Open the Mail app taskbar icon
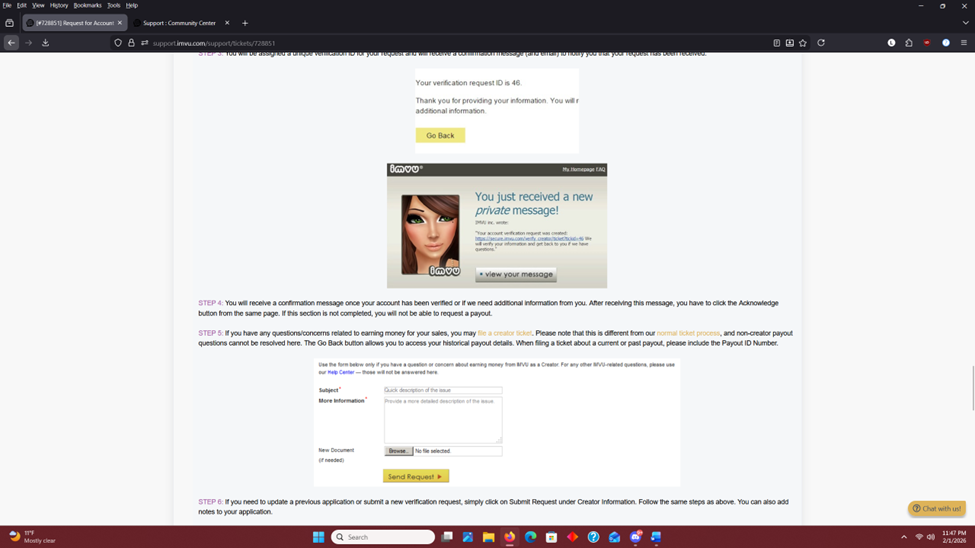This screenshot has width=975, height=548. (x=614, y=537)
